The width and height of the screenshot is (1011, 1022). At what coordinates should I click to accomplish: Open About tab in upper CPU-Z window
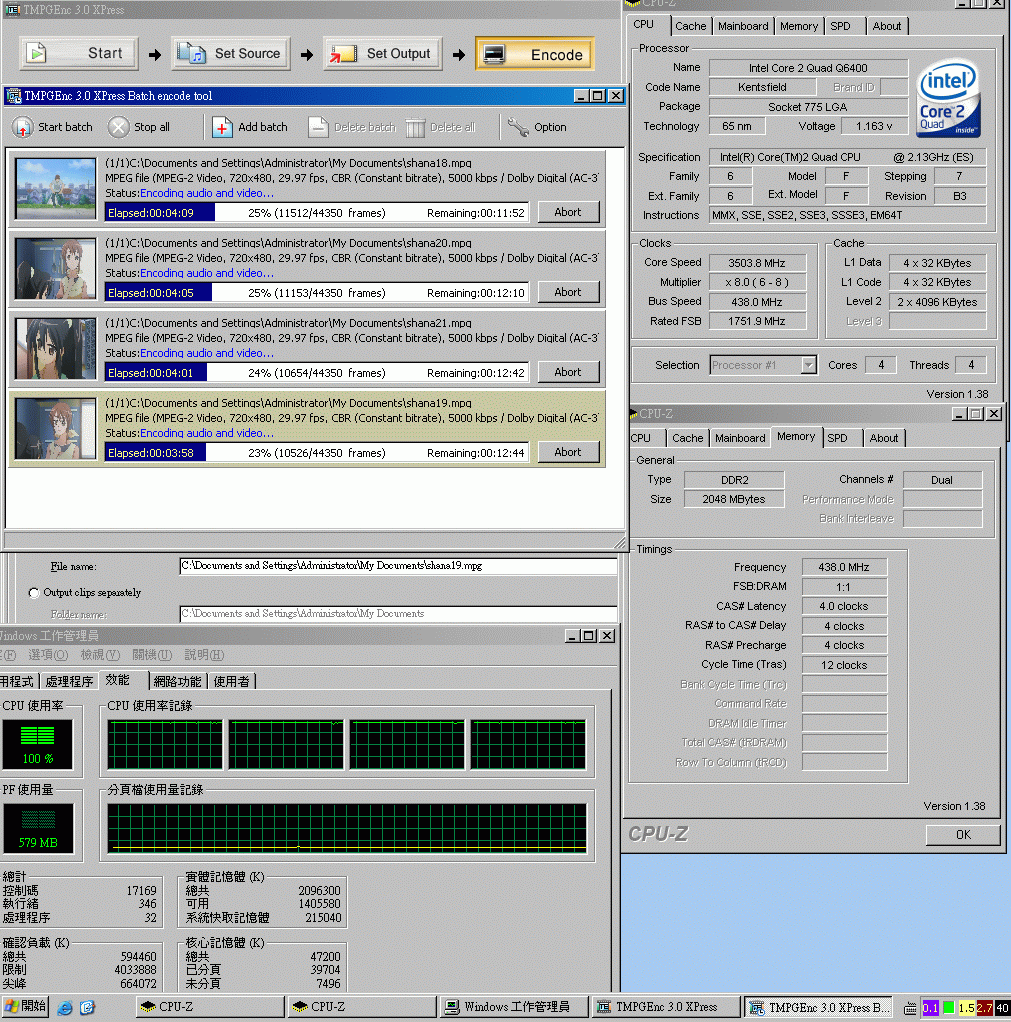pyautogui.click(x=886, y=26)
